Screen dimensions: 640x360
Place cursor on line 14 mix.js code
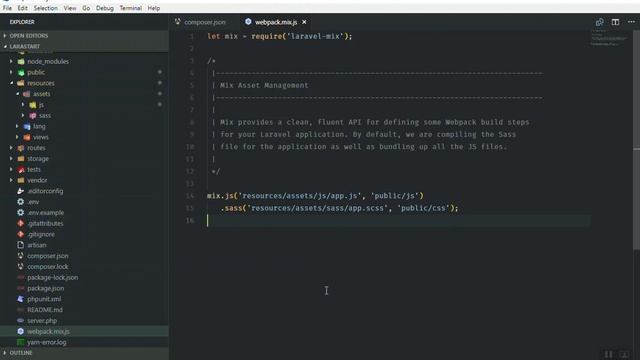click(316, 196)
